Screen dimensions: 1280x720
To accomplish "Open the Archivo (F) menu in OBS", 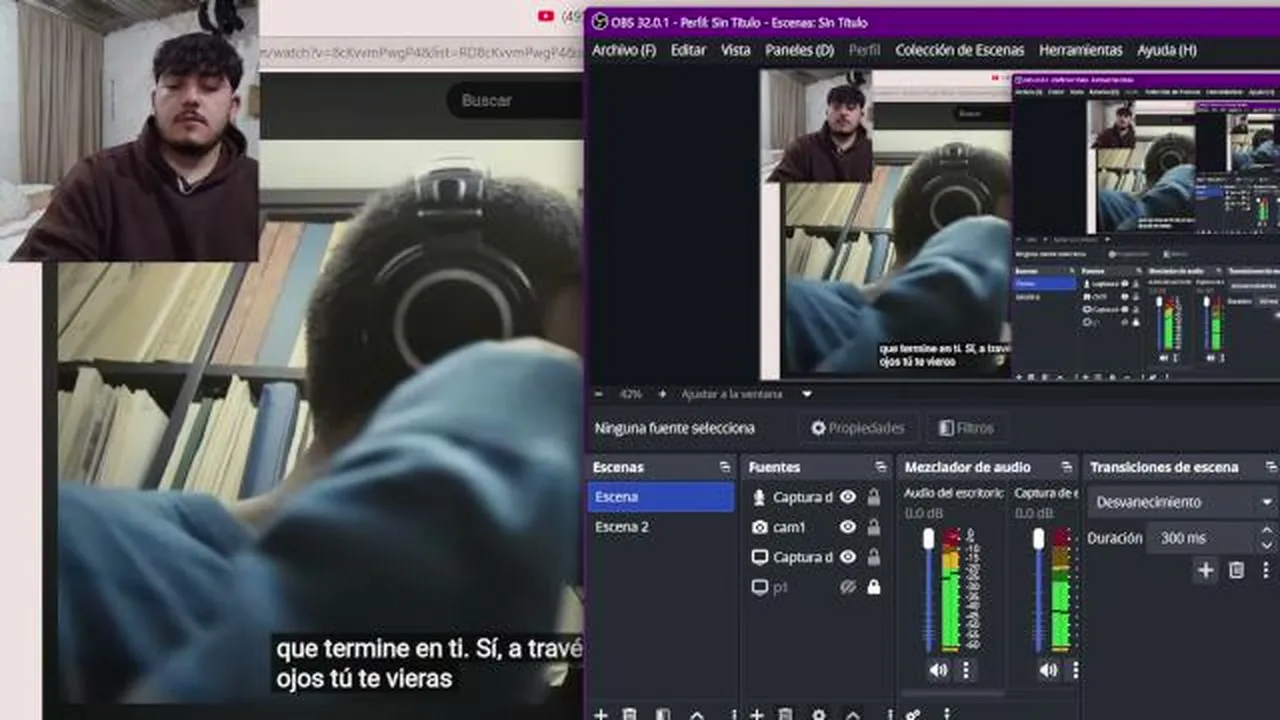I will pyautogui.click(x=624, y=50).
